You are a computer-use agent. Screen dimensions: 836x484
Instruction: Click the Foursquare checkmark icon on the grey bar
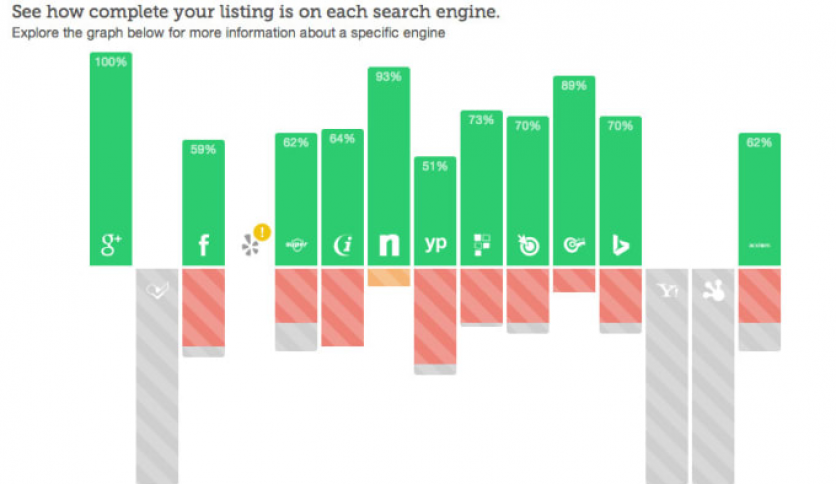[157, 291]
